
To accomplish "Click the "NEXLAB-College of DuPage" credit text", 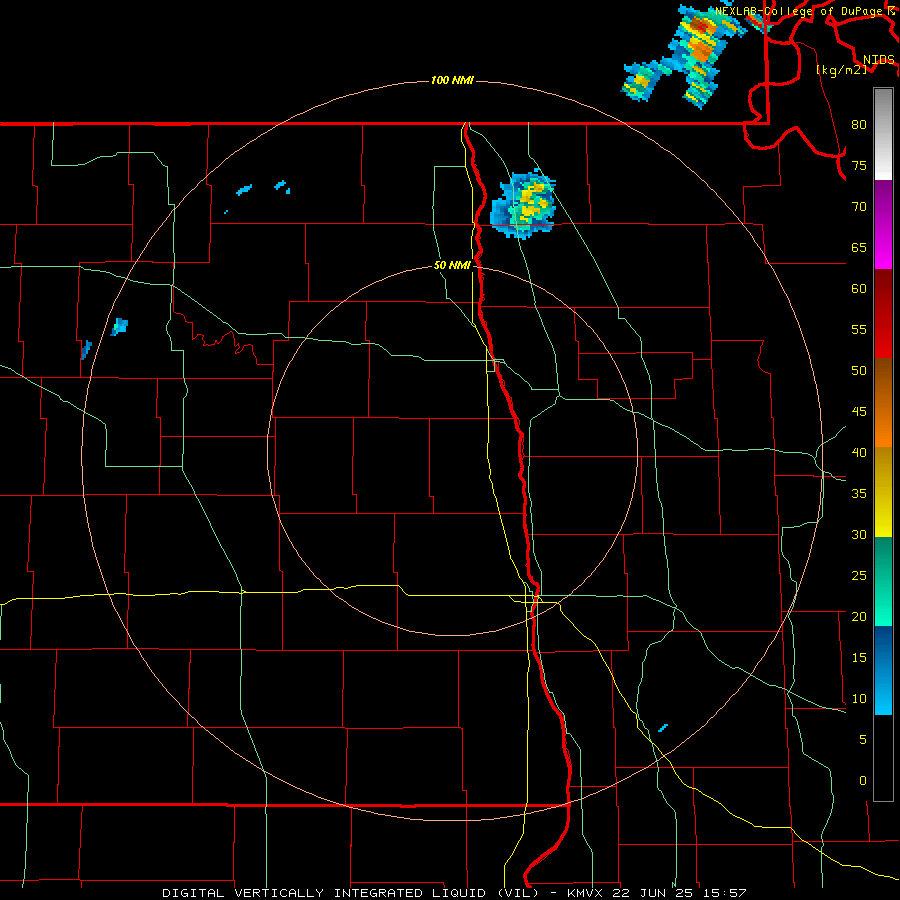I will (x=800, y=11).
